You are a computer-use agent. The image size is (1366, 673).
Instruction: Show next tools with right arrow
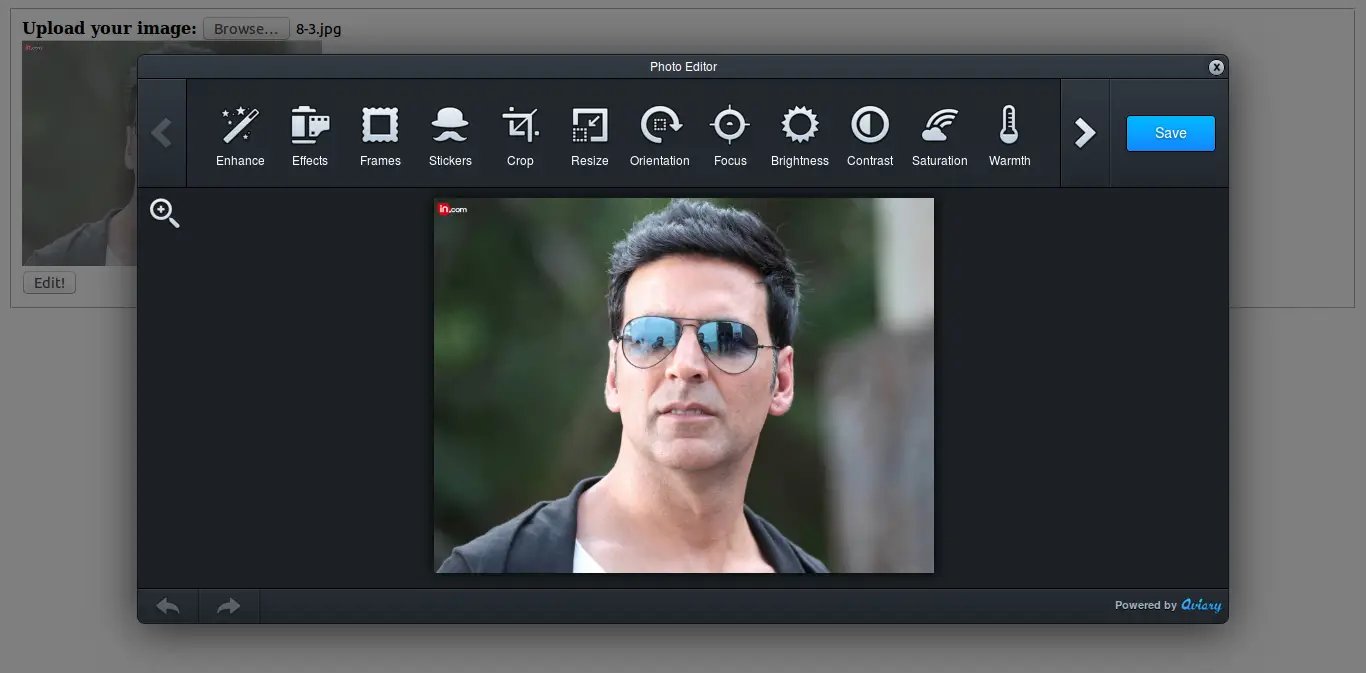click(x=1085, y=133)
